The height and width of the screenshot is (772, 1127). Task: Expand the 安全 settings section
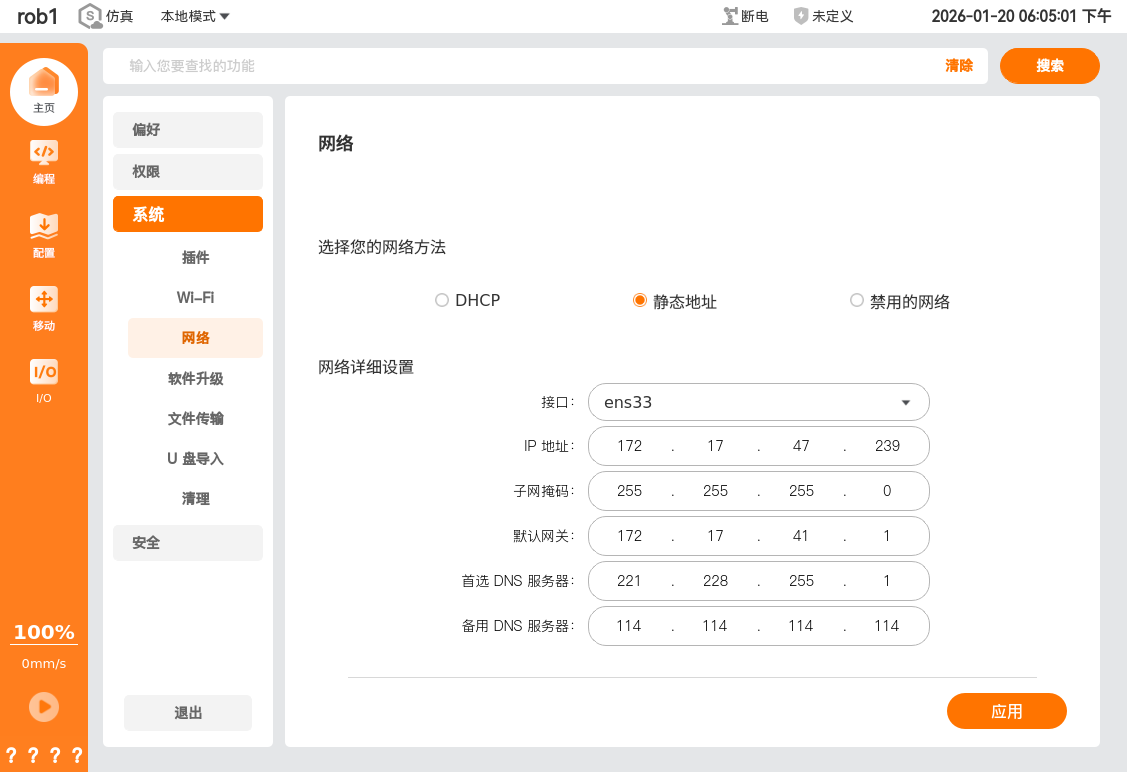pos(188,543)
